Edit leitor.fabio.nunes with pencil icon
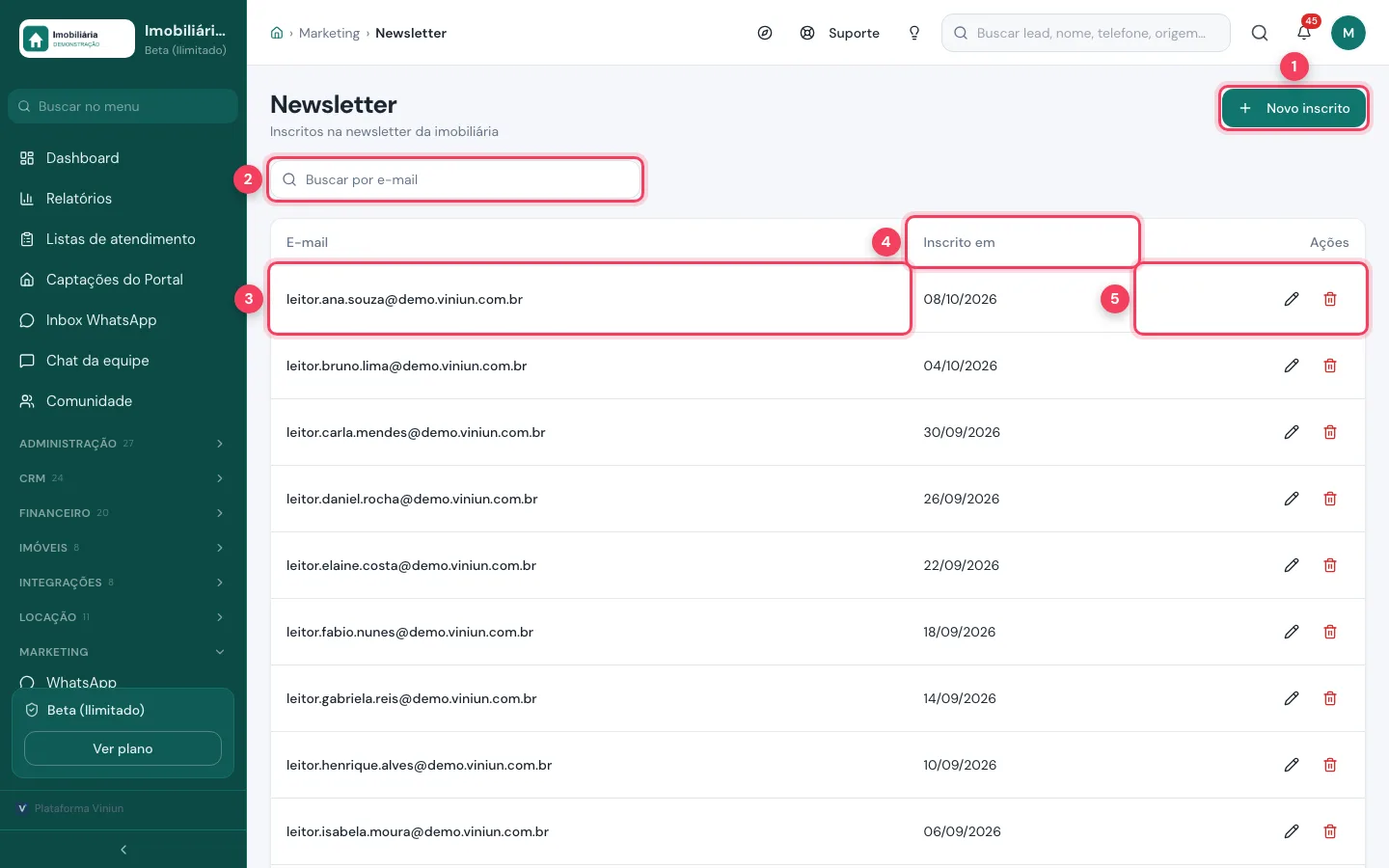Screen dimensions: 1389x868 [1292, 632]
